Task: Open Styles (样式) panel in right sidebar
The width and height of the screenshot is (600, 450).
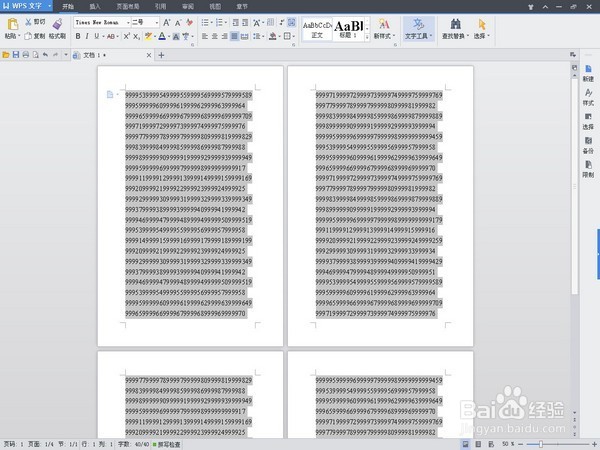Action: click(588, 97)
